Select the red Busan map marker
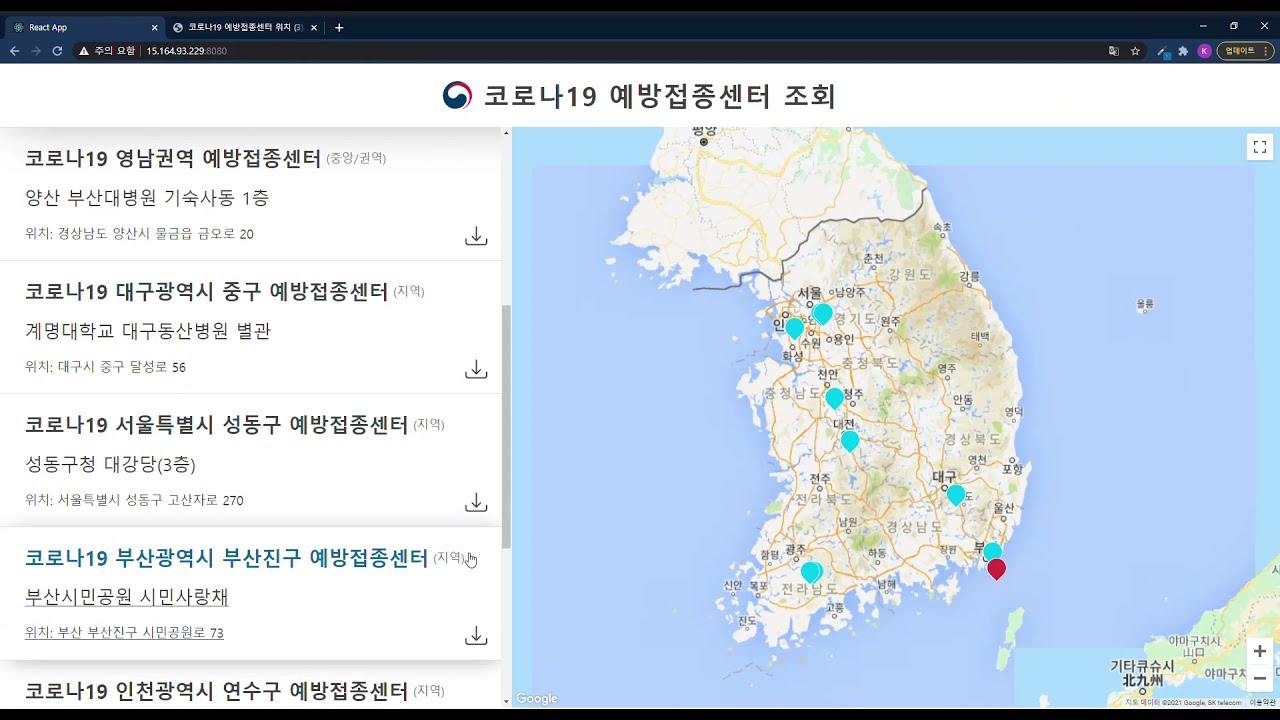Screen dimensions: 1280x720 click(996, 569)
